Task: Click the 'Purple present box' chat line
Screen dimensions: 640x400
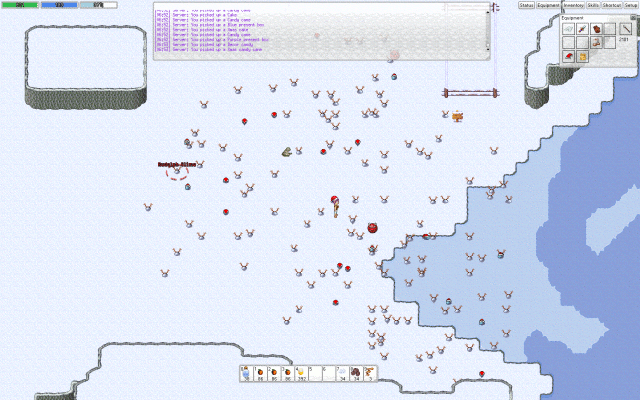Action: pos(212,40)
